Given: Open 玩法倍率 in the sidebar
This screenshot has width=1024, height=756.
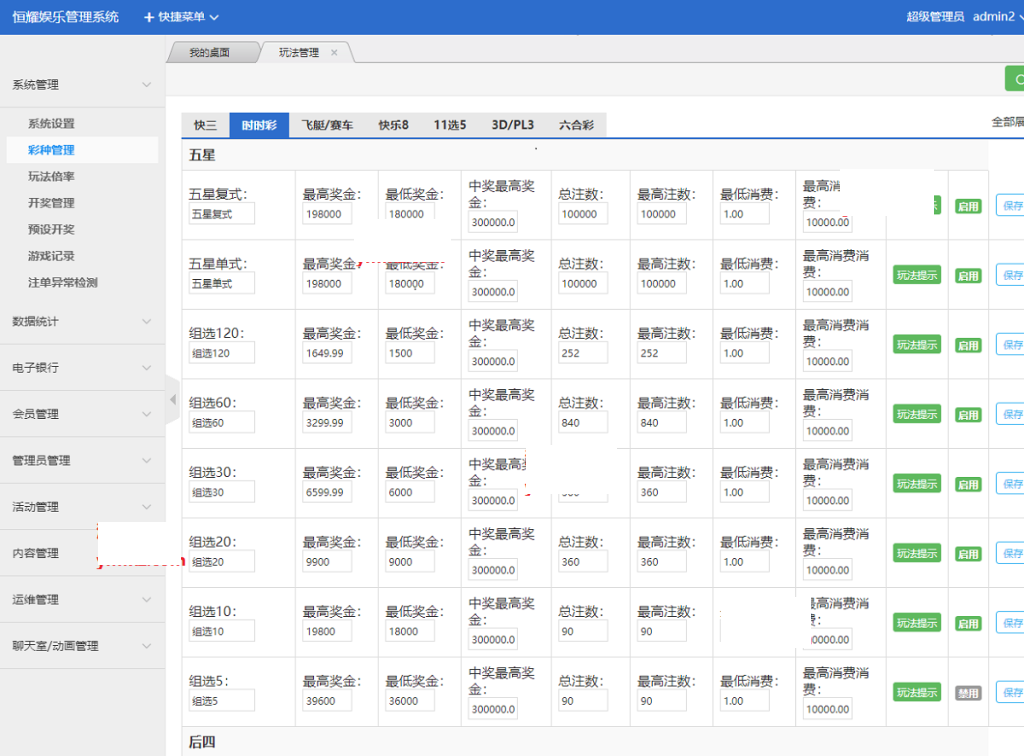Looking at the screenshot, I should point(51,177).
